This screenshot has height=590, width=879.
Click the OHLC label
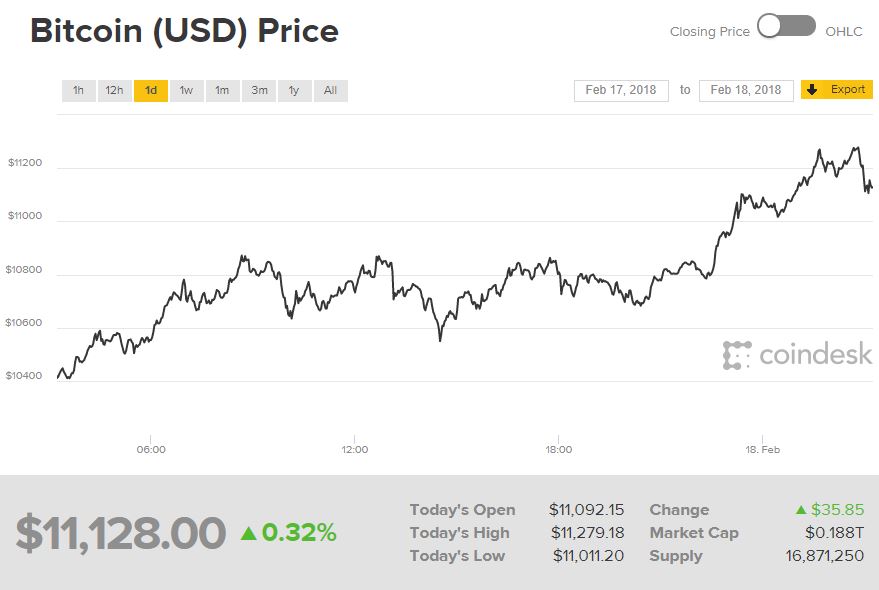pos(845,32)
